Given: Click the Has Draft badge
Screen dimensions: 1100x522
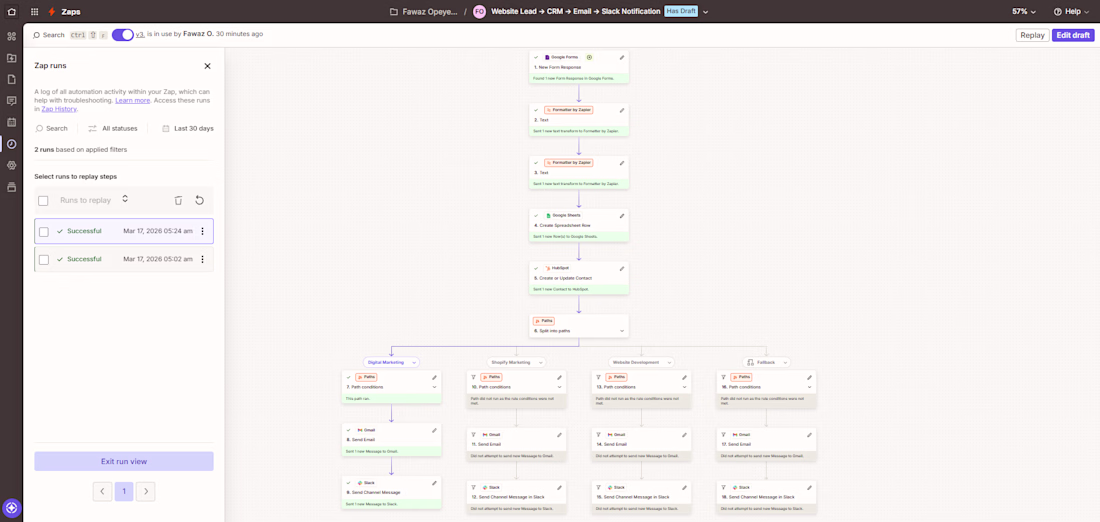Looking at the screenshot, I should pyautogui.click(x=681, y=11).
